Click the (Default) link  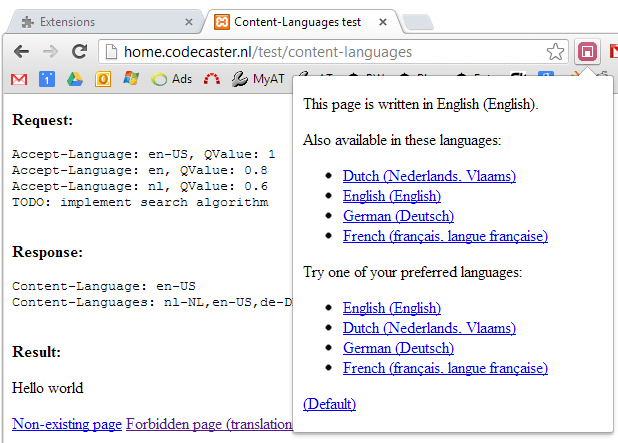[x=329, y=404]
